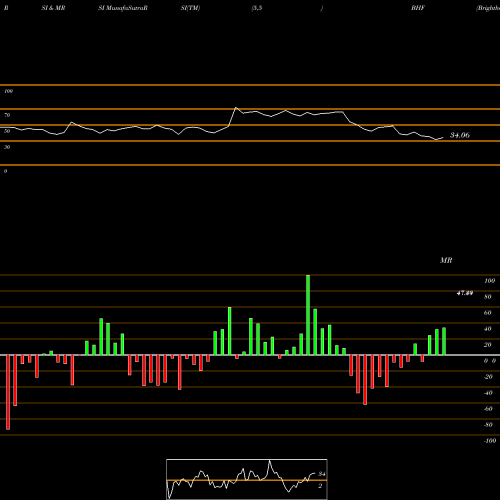Click the RSI line peak near 70

click(236, 108)
